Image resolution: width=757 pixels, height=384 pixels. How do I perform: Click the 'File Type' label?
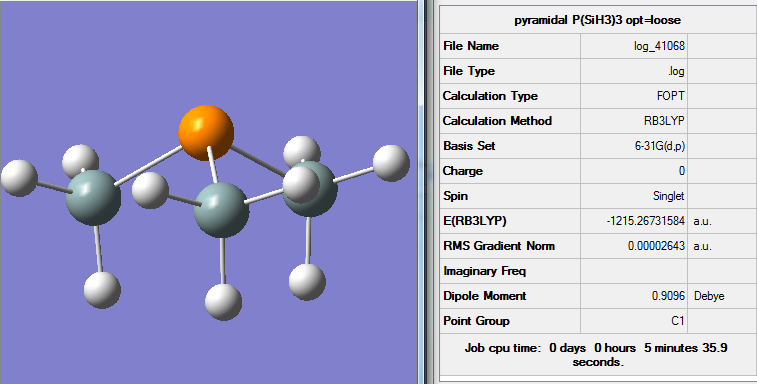tap(469, 71)
